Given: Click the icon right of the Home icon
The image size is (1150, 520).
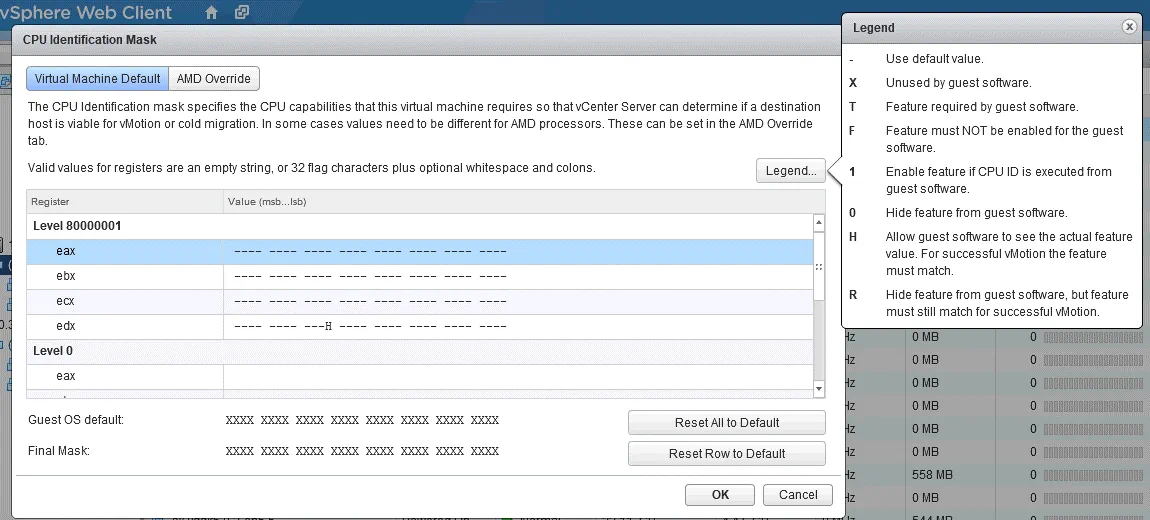Looking at the screenshot, I should click(241, 13).
